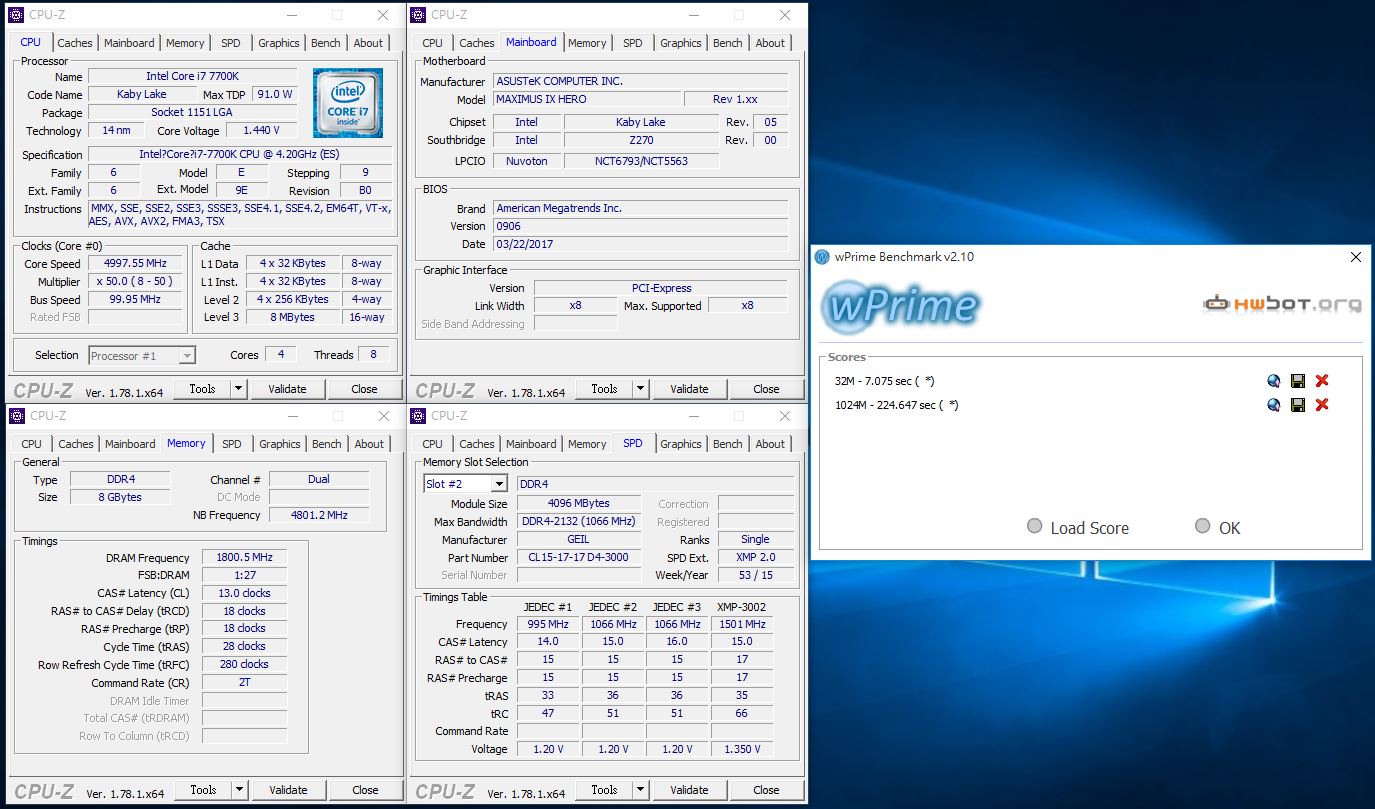Click the 1024M - 224.647 sec score entry
The height and width of the screenshot is (809, 1375).
(896, 405)
